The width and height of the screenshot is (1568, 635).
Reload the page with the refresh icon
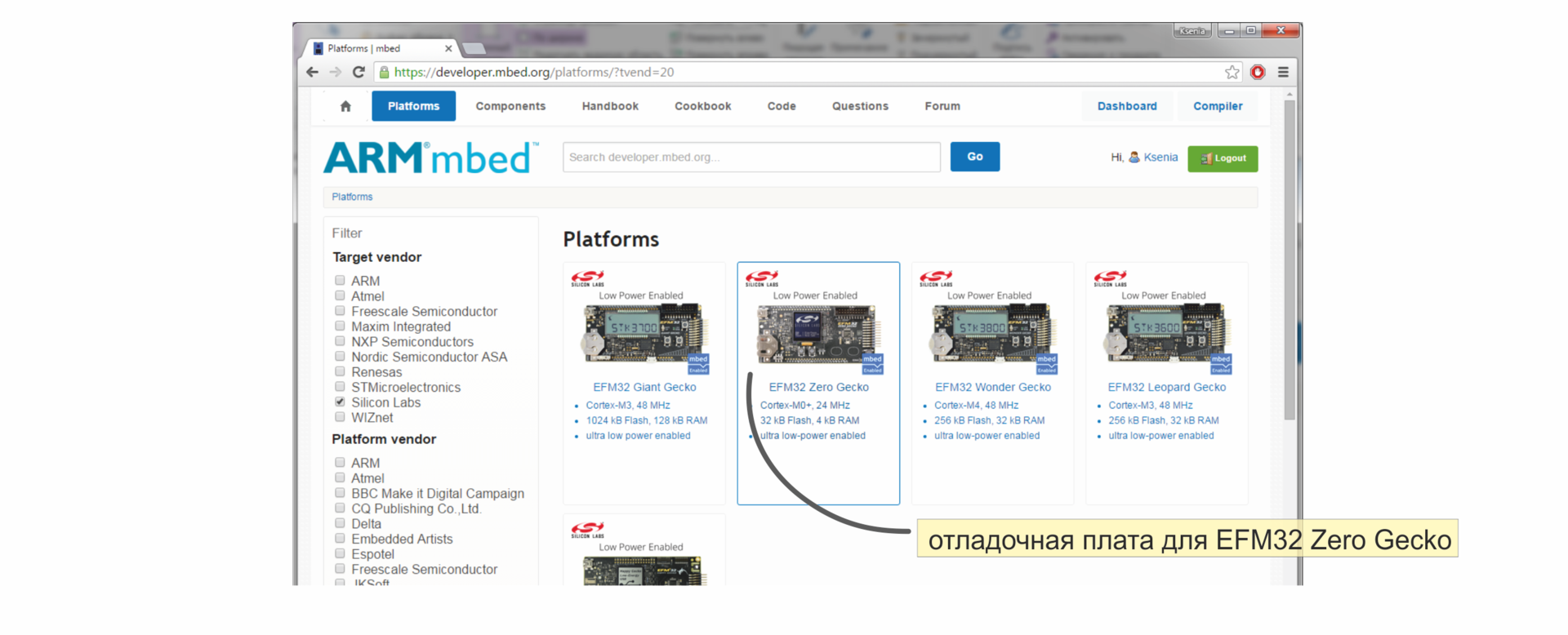[359, 72]
